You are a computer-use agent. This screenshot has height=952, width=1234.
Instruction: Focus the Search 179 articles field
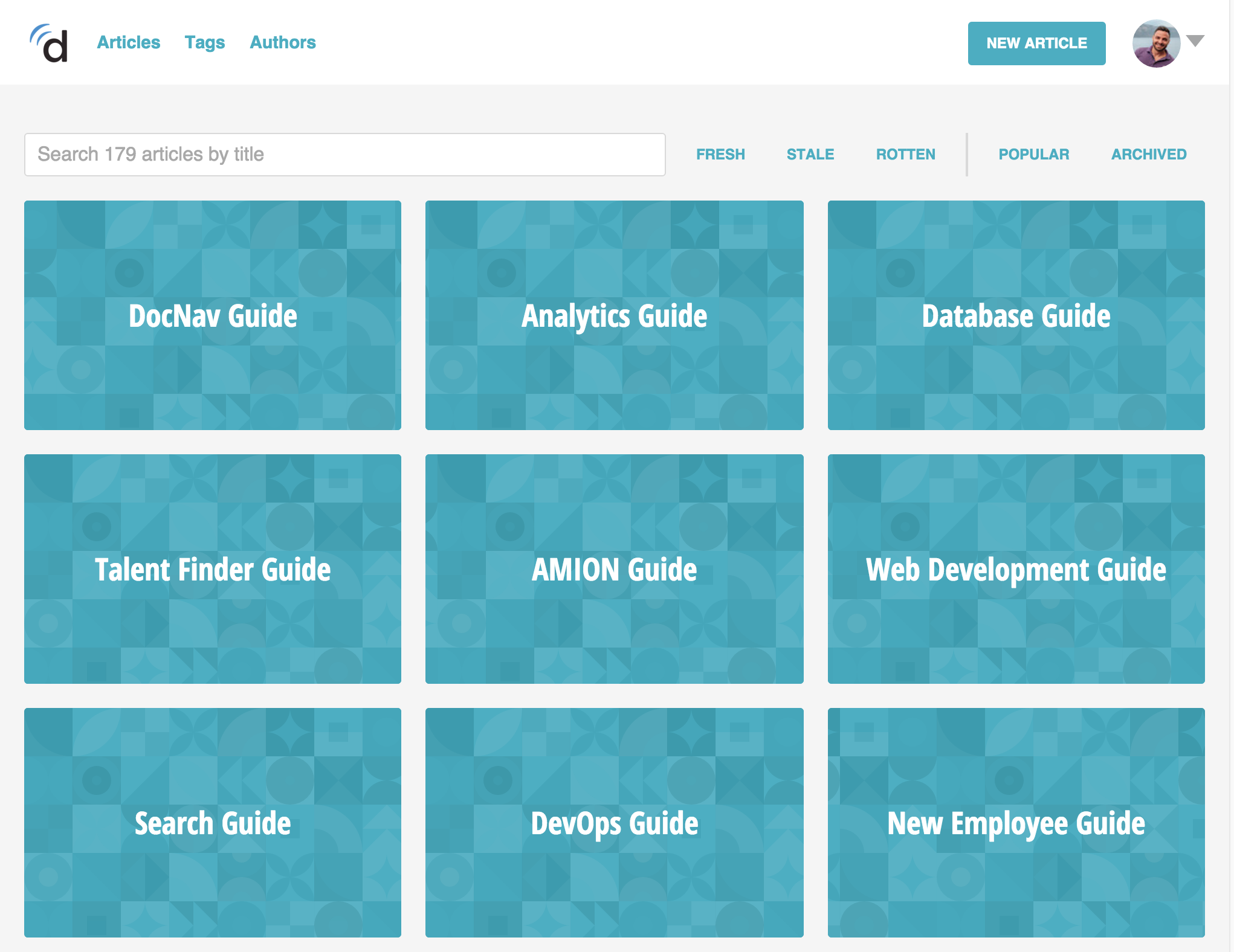click(x=345, y=155)
